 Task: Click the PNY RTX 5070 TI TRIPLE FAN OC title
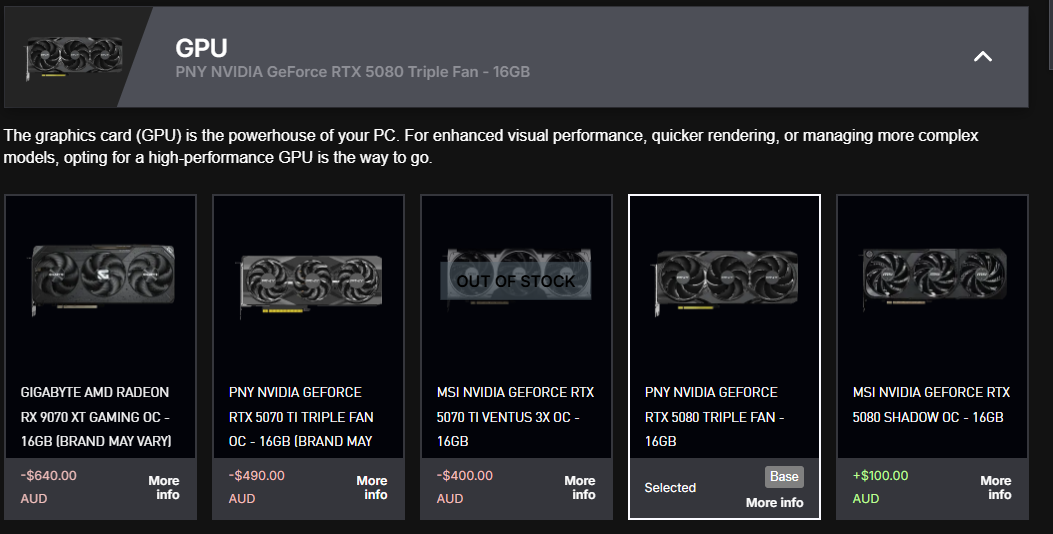(x=302, y=416)
